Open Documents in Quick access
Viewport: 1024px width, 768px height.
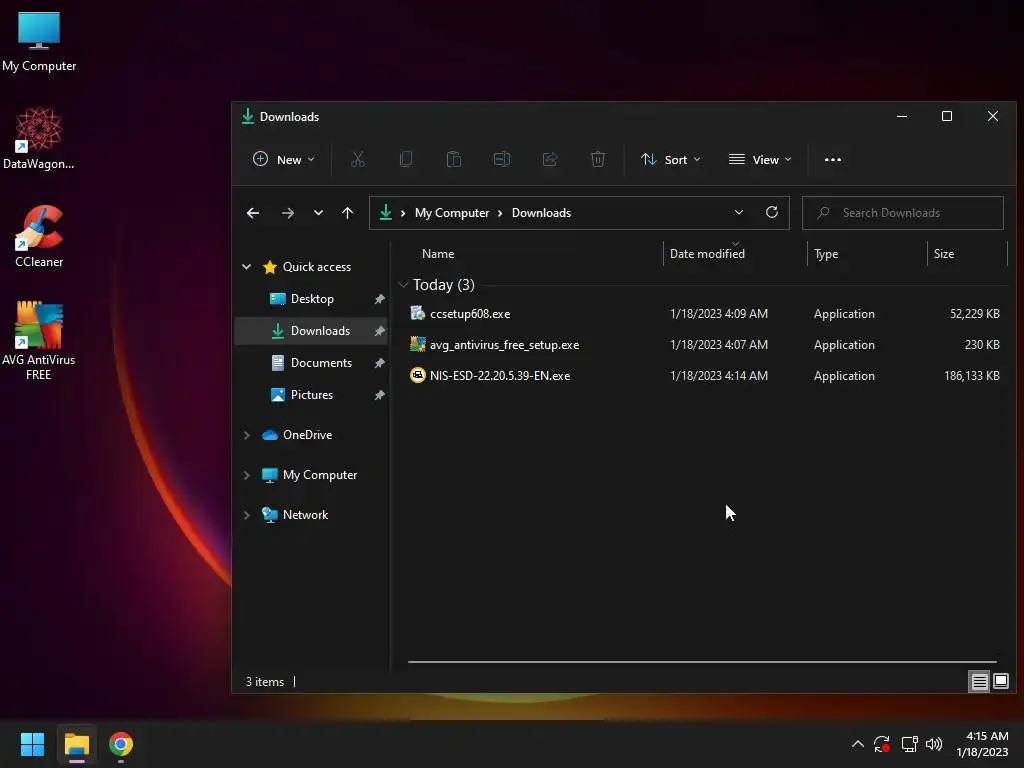[x=312, y=362]
